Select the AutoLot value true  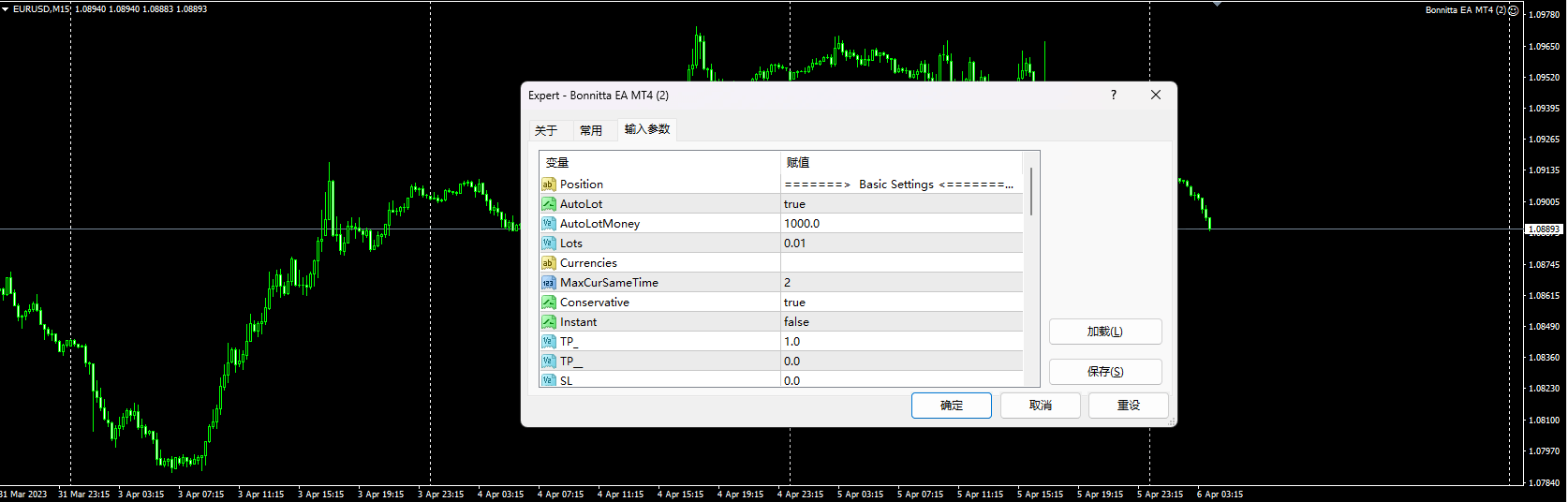(x=902, y=204)
